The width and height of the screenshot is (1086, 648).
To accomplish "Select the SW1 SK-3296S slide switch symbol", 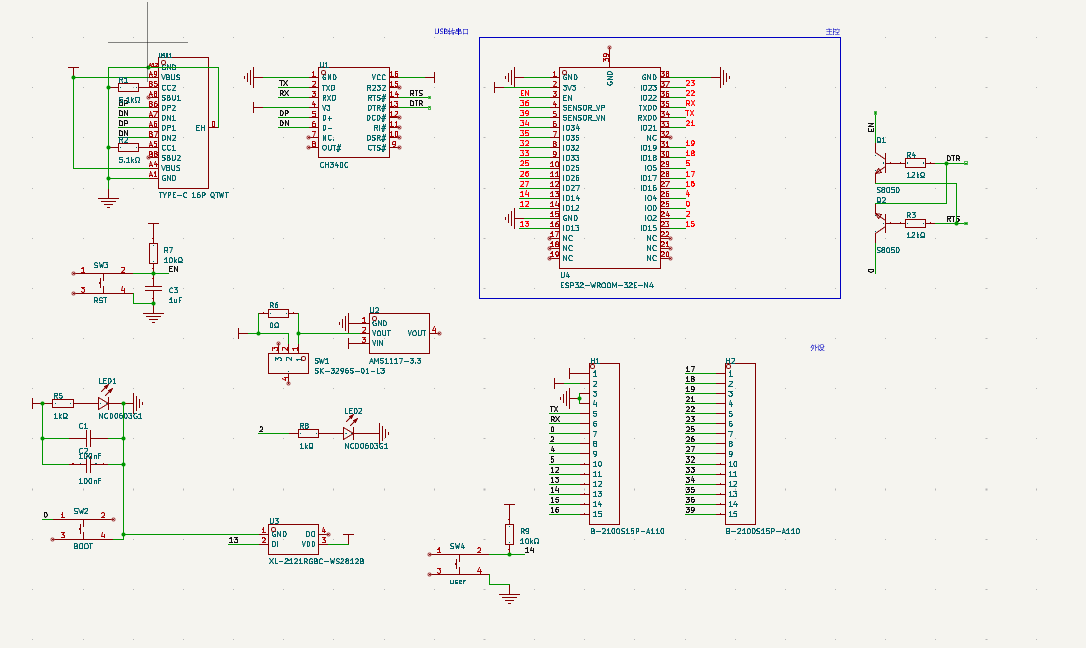I will 289,362.
